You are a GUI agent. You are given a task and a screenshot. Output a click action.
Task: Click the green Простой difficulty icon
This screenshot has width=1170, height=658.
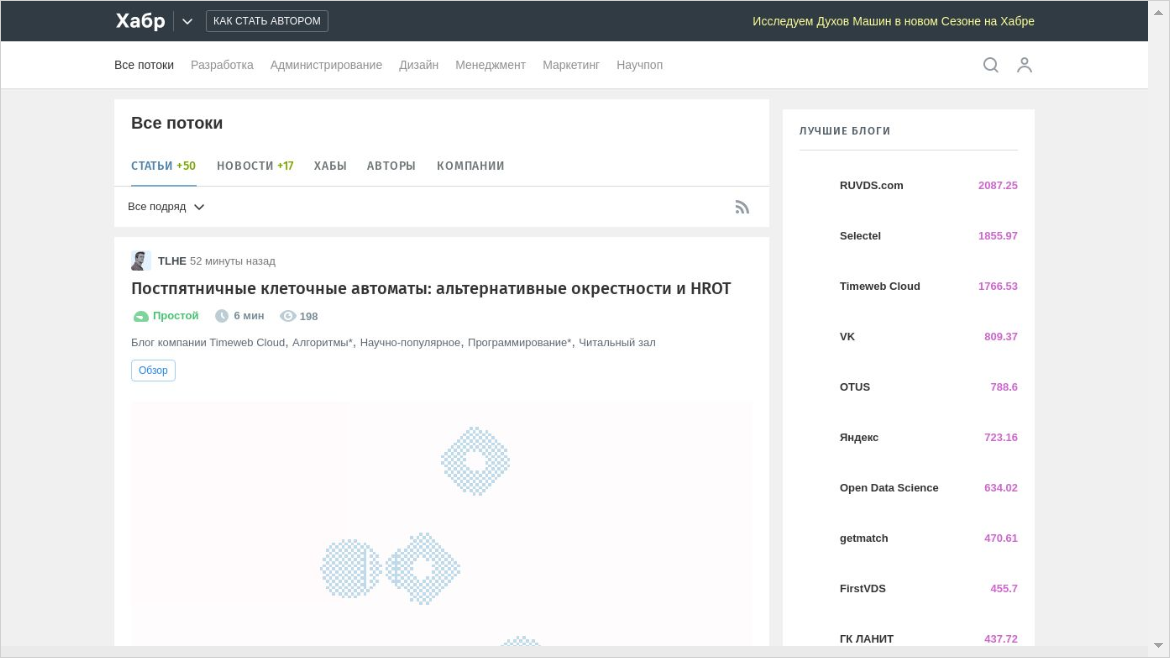tap(140, 316)
